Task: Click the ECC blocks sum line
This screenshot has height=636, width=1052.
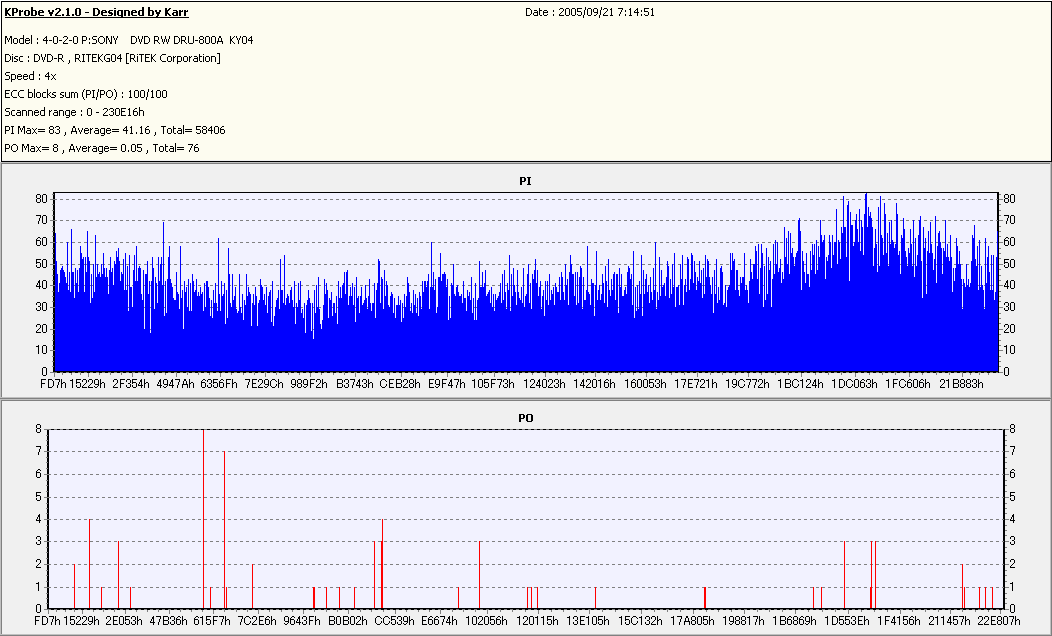Action: [x=86, y=95]
